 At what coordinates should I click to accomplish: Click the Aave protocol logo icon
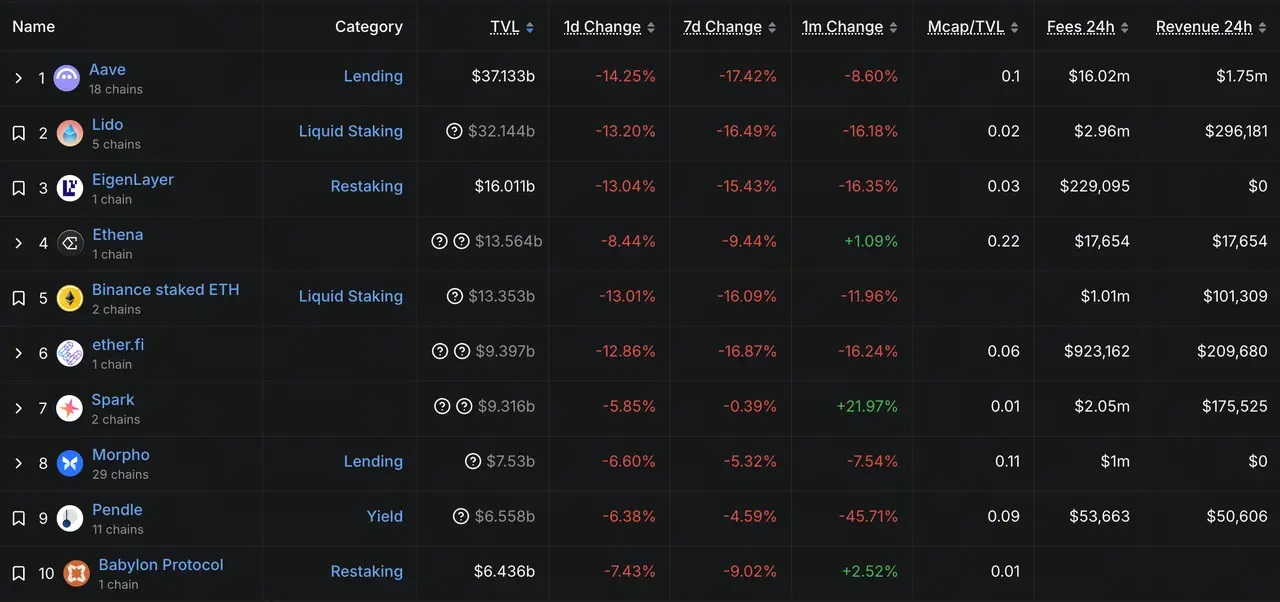tap(67, 78)
